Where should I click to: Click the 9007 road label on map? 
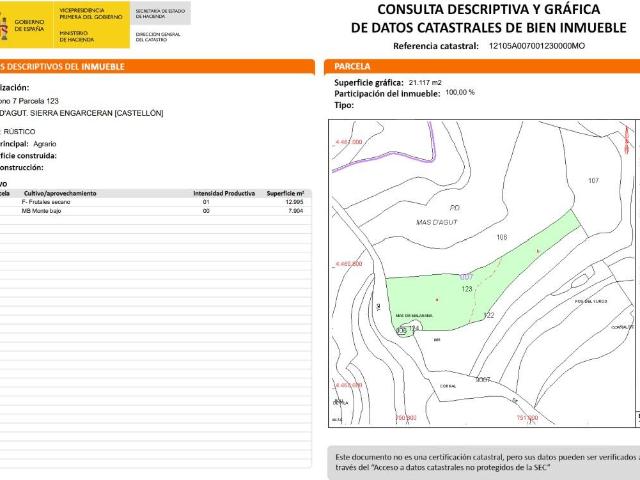(x=483, y=380)
